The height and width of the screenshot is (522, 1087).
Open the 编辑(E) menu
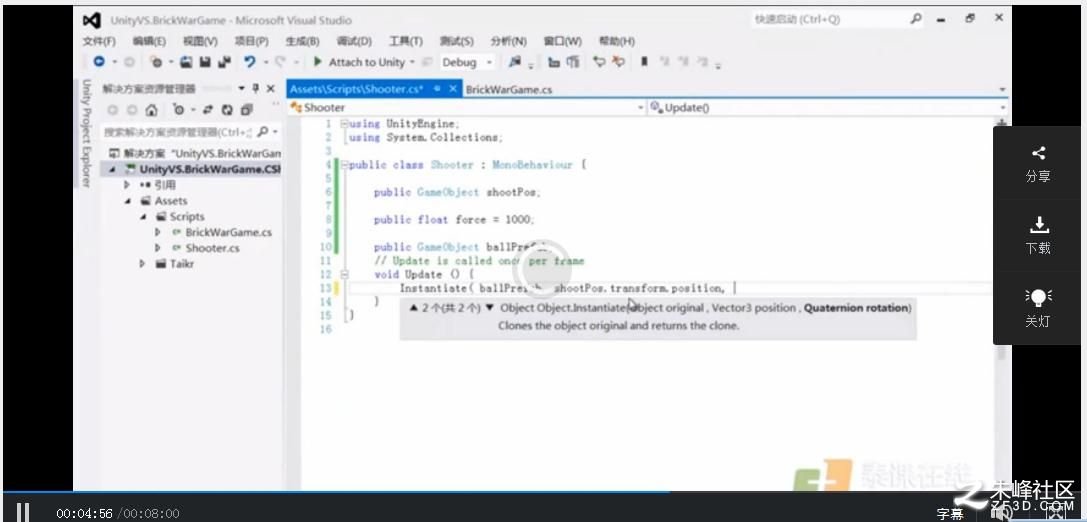click(x=150, y=42)
